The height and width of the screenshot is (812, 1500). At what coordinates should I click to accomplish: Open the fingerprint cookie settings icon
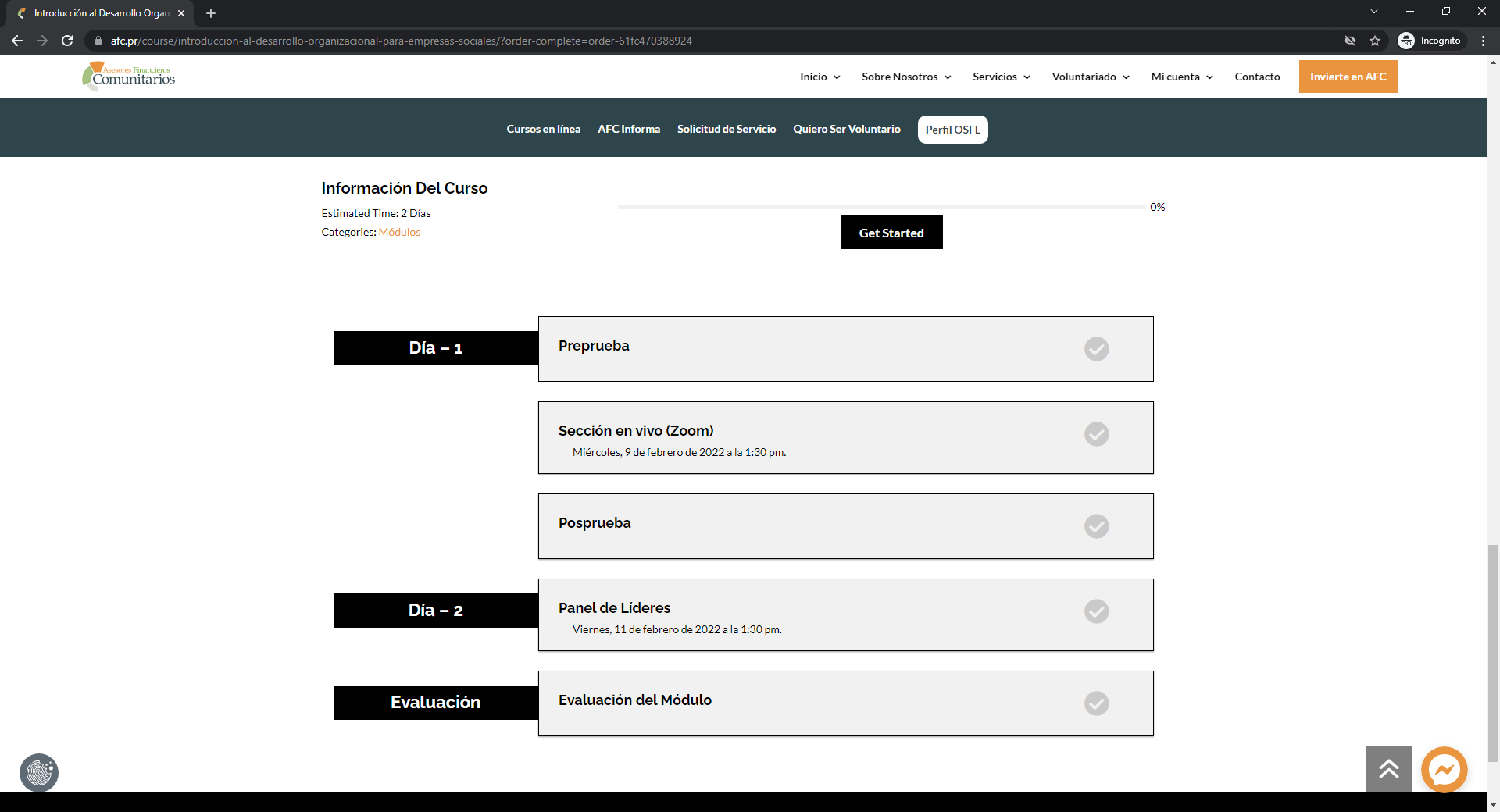tap(39, 773)
